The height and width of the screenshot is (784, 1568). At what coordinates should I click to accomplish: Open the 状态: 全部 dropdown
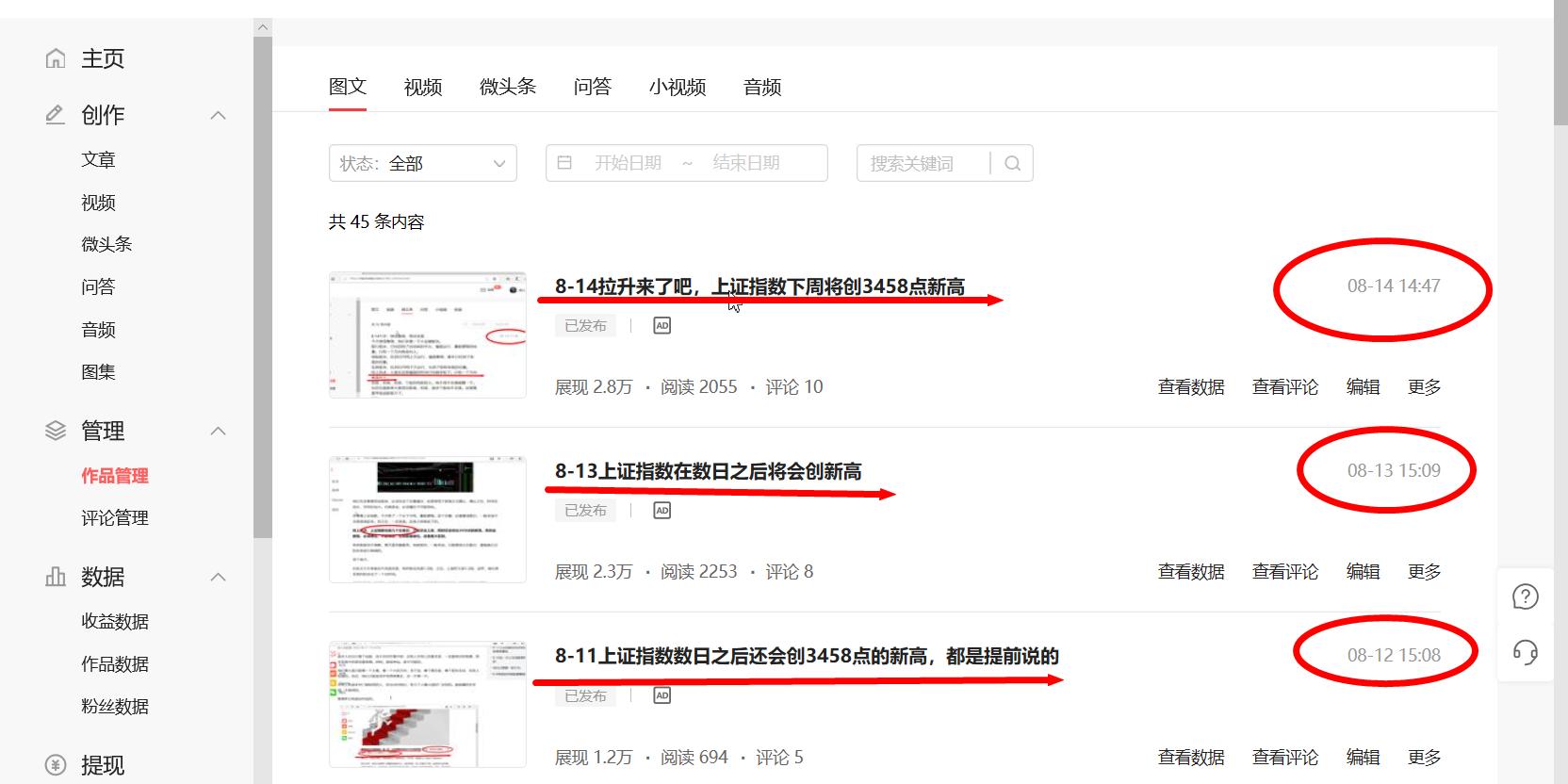[423, 163]
